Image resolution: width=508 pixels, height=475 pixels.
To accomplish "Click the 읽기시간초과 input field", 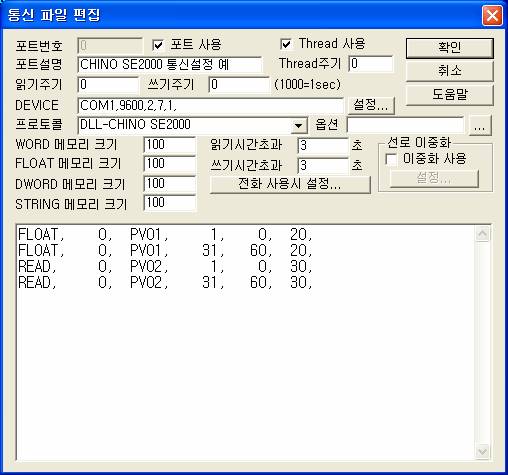I will 323,146.
